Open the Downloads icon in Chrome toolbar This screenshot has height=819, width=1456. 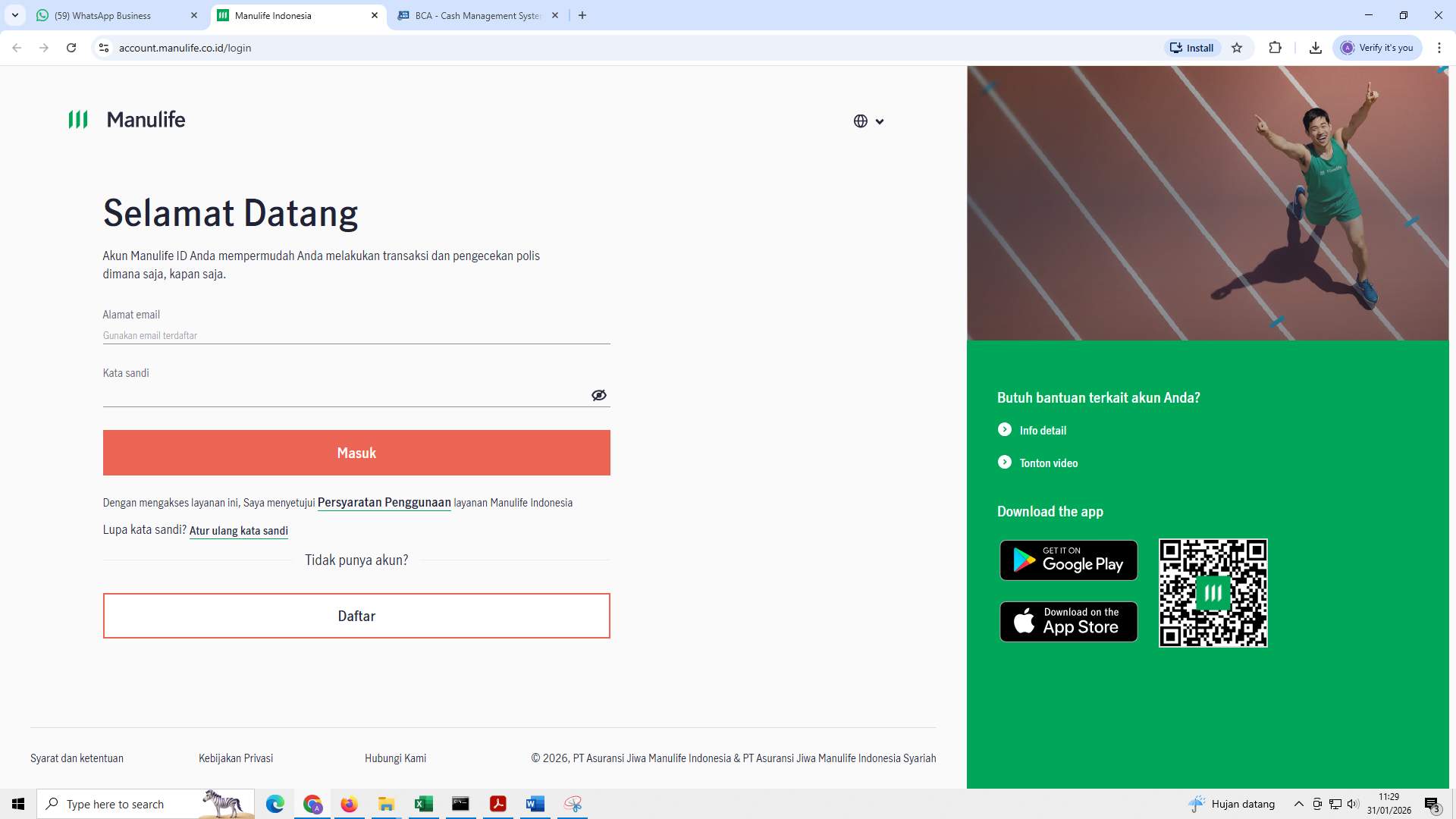pyautogui.click(x=1315, y=47)
